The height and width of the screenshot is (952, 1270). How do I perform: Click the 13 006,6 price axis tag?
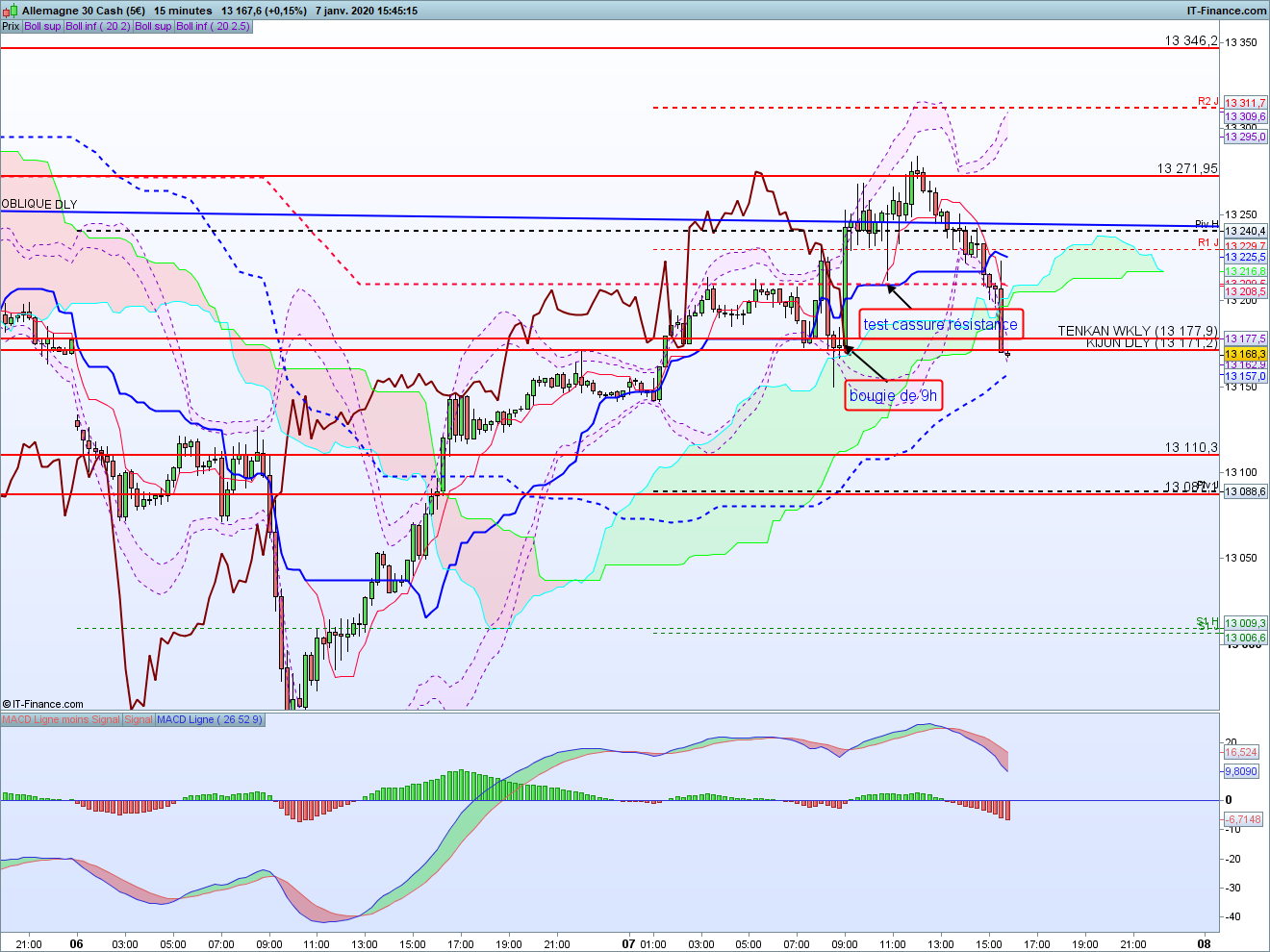coord(1245,638)
